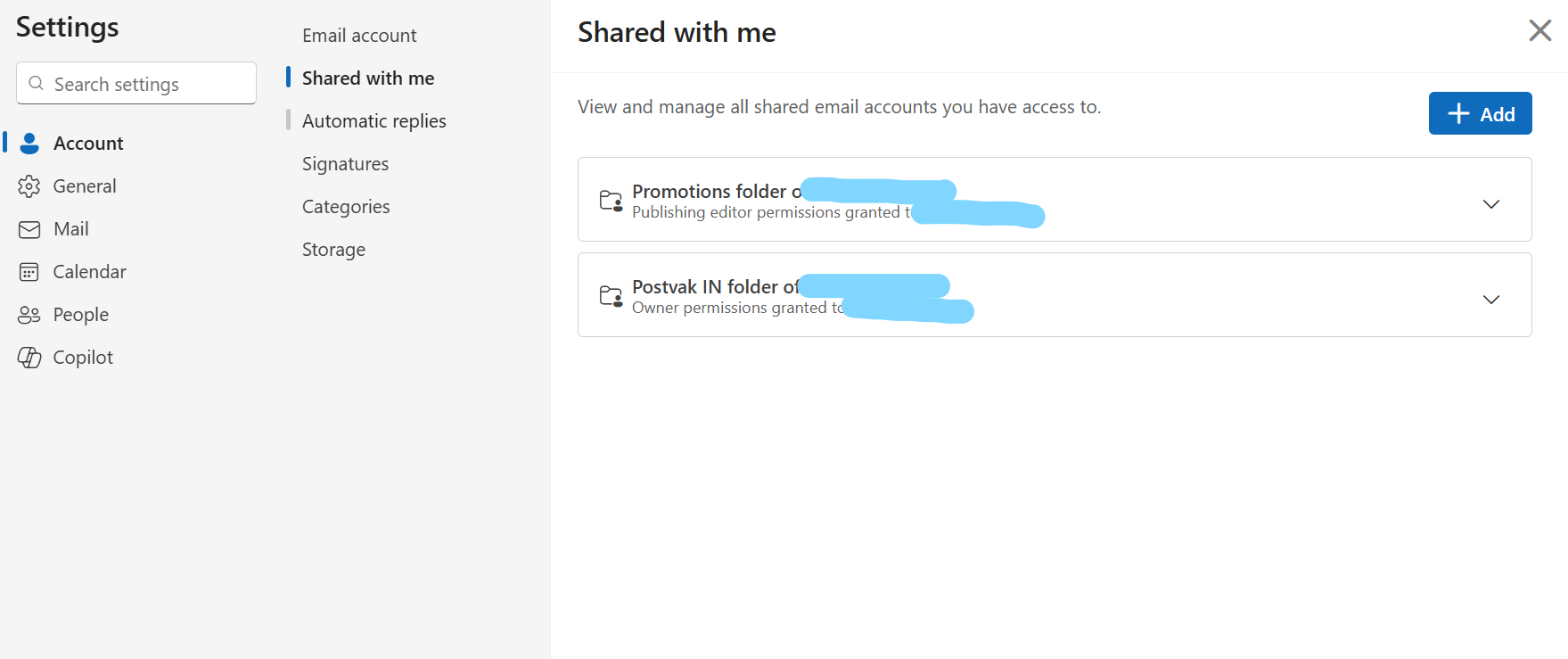Click the Postvak IN shared folder icon
Screen dimensions: 1568x659
tap(611, 296)
